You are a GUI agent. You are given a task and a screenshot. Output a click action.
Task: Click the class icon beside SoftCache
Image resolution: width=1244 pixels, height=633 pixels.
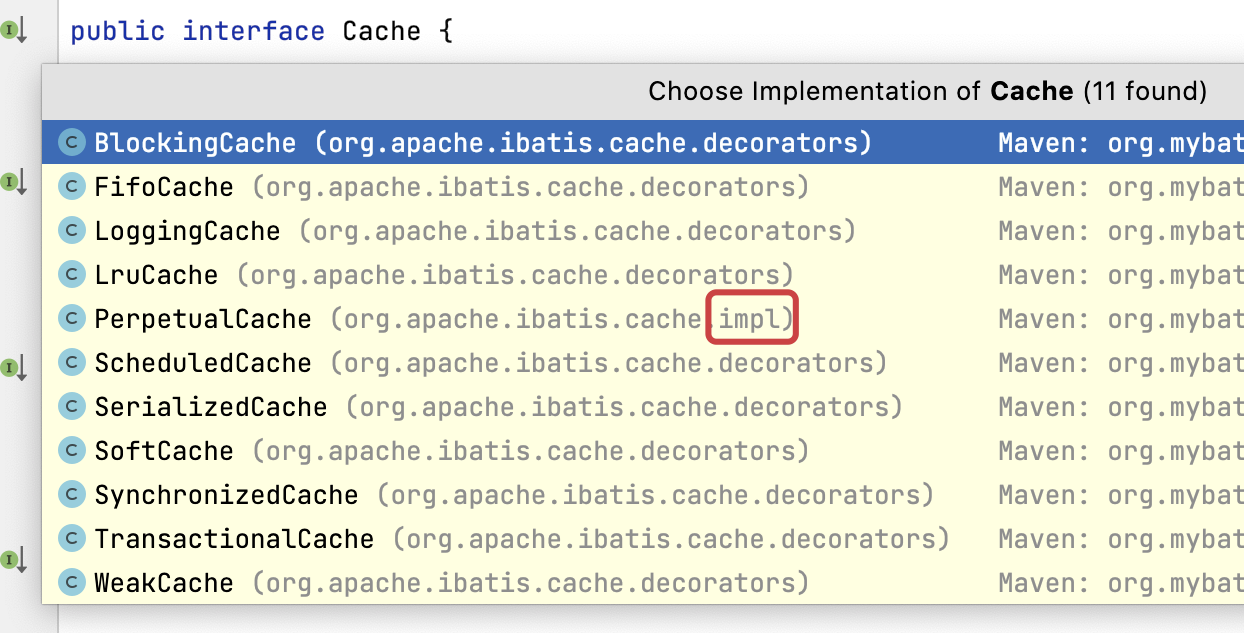pos(71,451)
